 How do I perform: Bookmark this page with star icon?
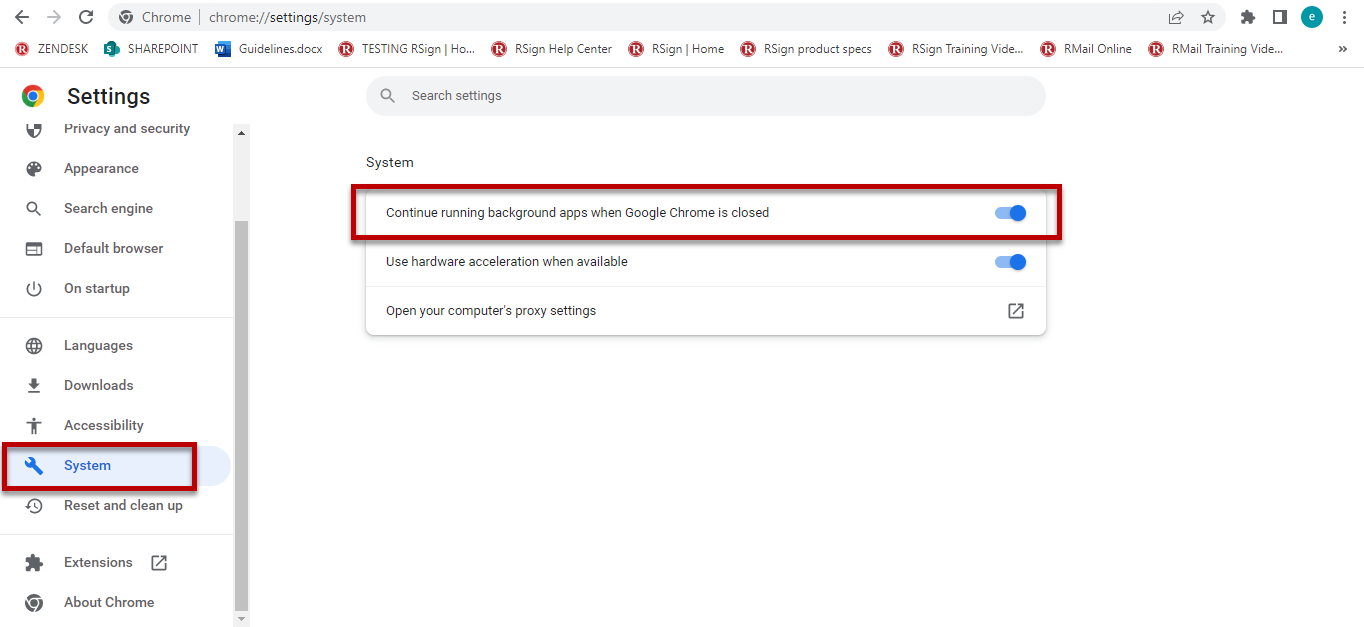(1207, 17)
